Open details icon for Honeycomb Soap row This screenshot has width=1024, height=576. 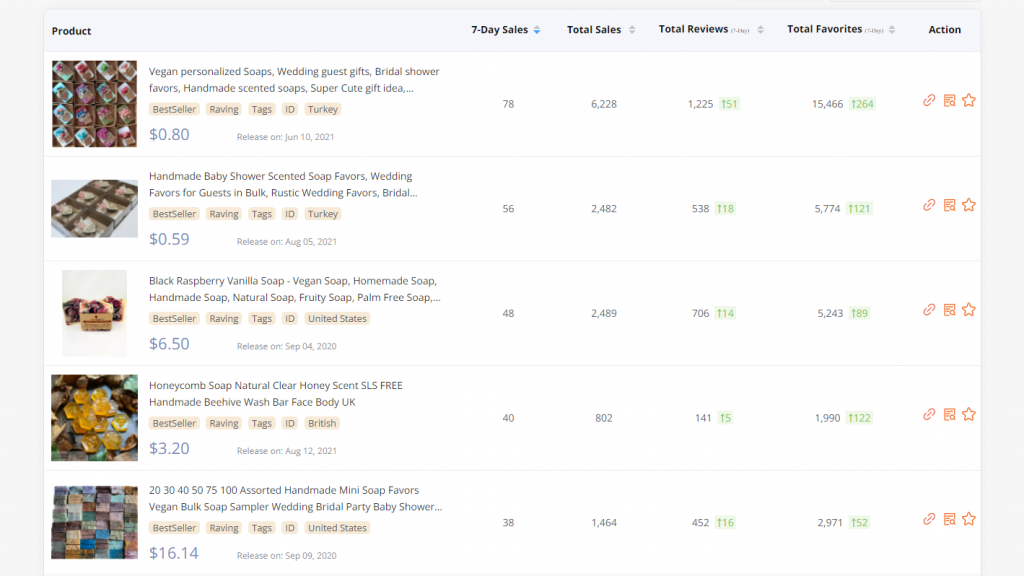(x=949, y=414)
